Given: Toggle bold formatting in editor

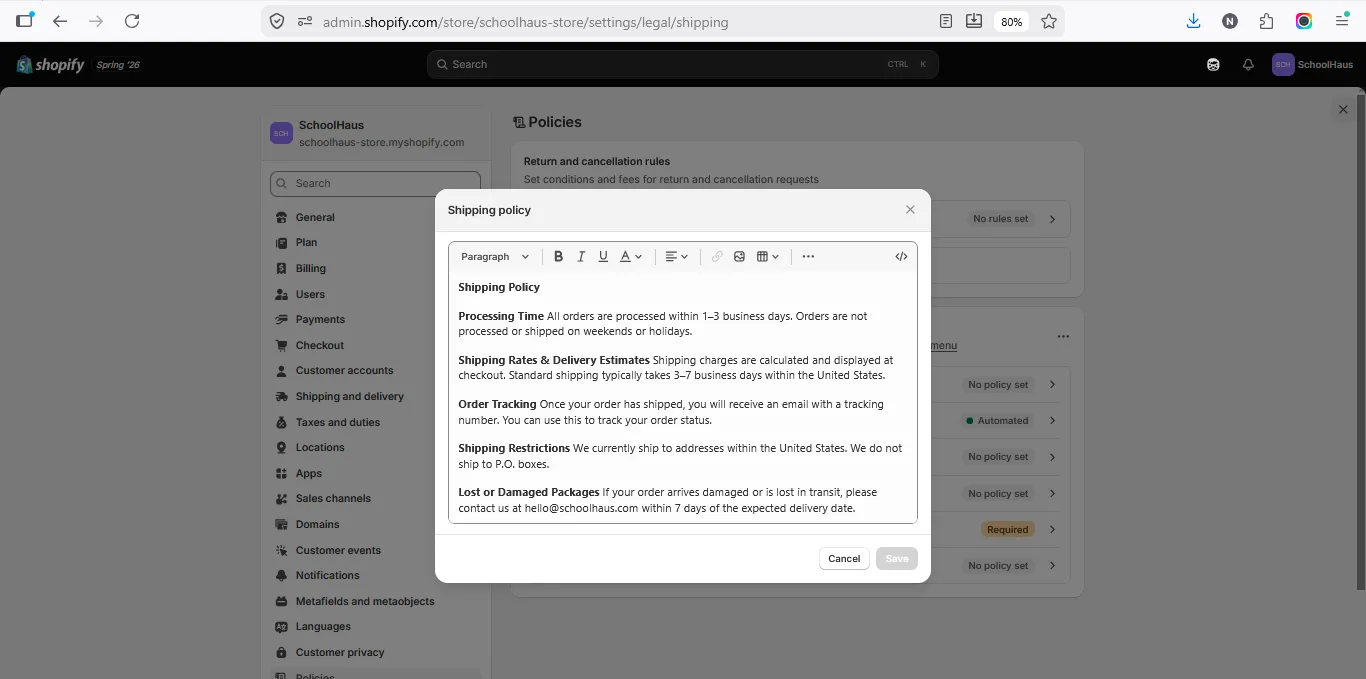Looking at the screenshot, I should pyautogui.click(x=559, y=257).
